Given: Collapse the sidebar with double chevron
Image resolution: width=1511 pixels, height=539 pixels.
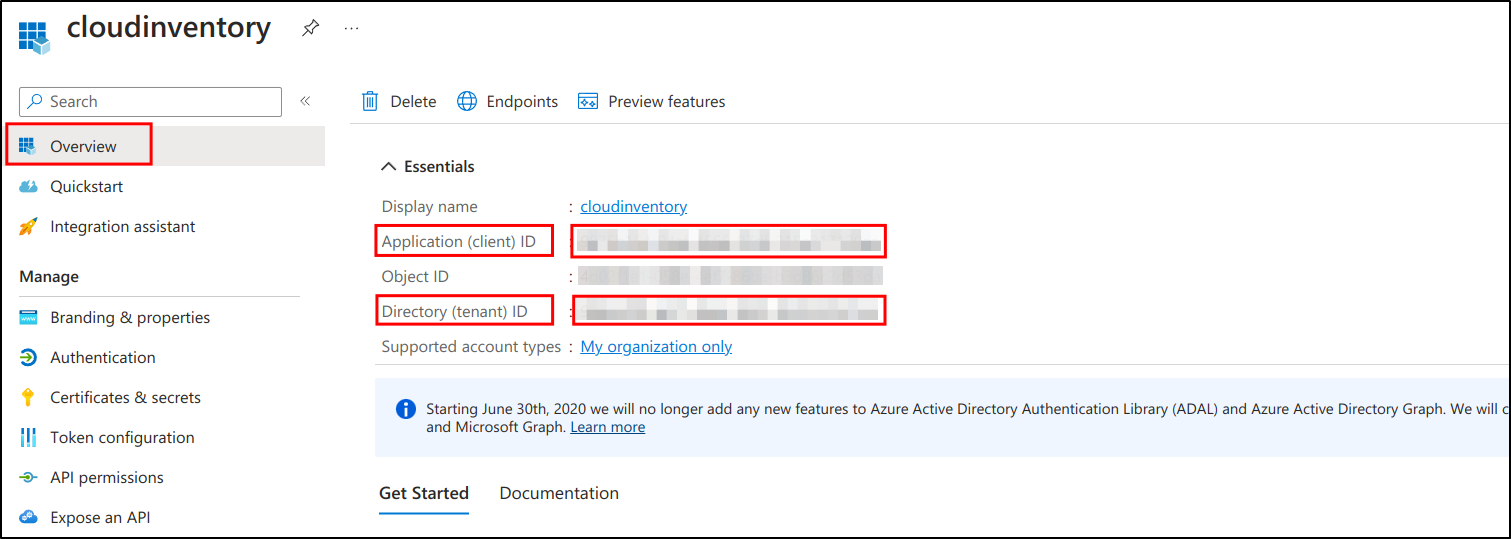Looking at the screenshot, I should coord(305,101).
